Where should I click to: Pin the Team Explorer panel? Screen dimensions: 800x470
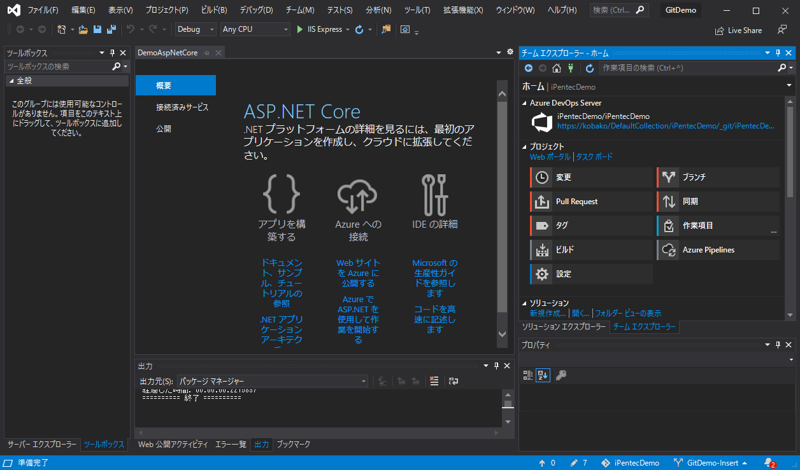point(778,53)
